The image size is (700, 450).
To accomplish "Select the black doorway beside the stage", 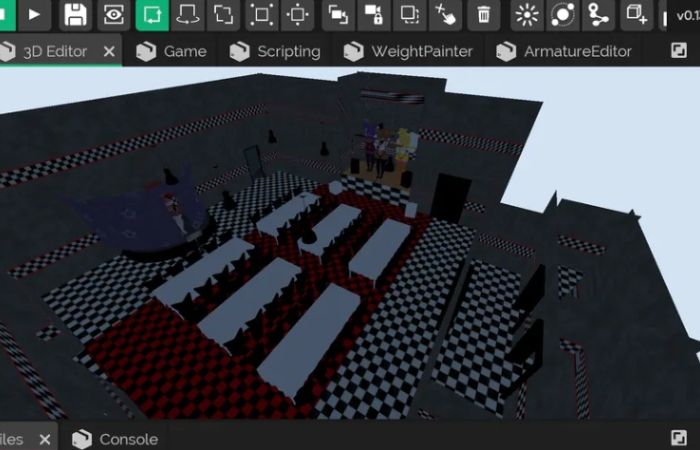I will coord(451,198).
